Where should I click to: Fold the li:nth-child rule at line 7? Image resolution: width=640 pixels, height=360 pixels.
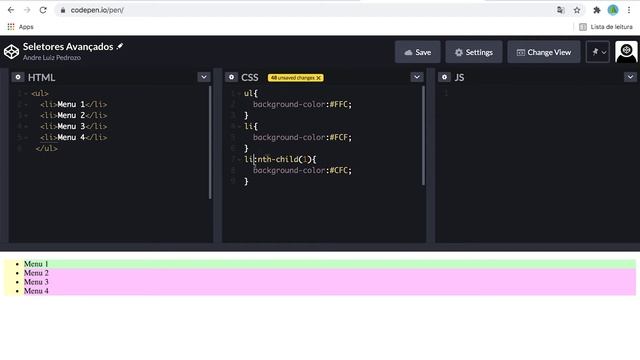(x=239, y=160)
